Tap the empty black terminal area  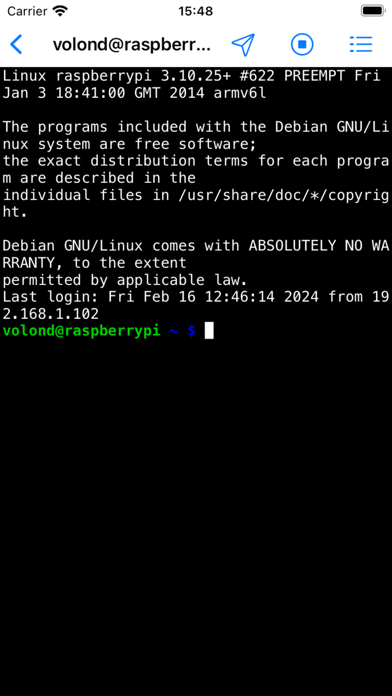click(x=196, y=510)
